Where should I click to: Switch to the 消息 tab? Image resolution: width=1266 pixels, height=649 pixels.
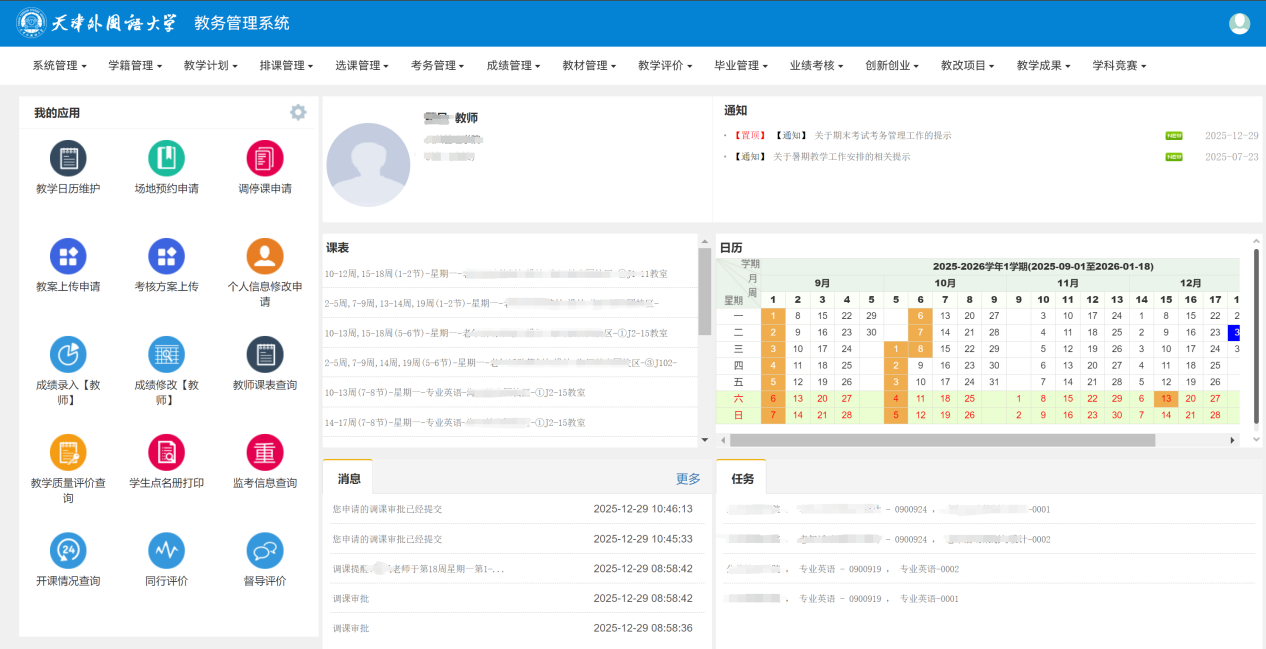(x=349, y=479)
